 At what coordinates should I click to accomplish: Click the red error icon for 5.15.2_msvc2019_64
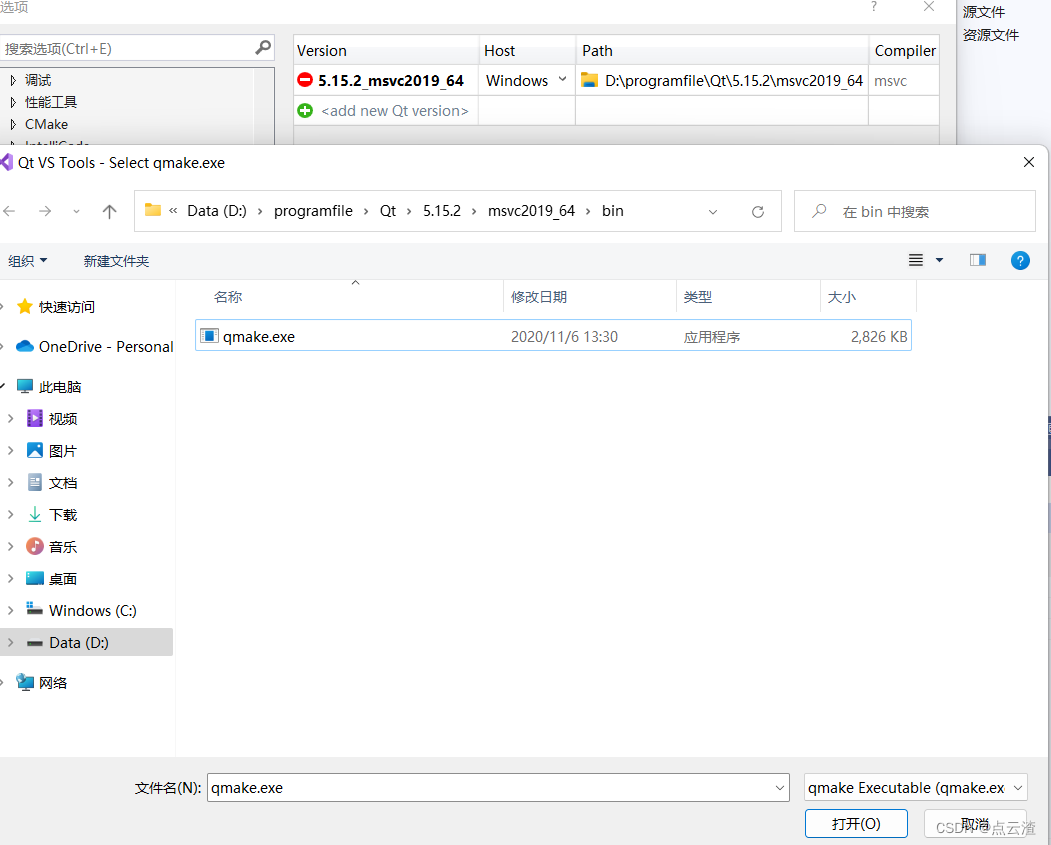pyautogui.click(x=305, y=80)
